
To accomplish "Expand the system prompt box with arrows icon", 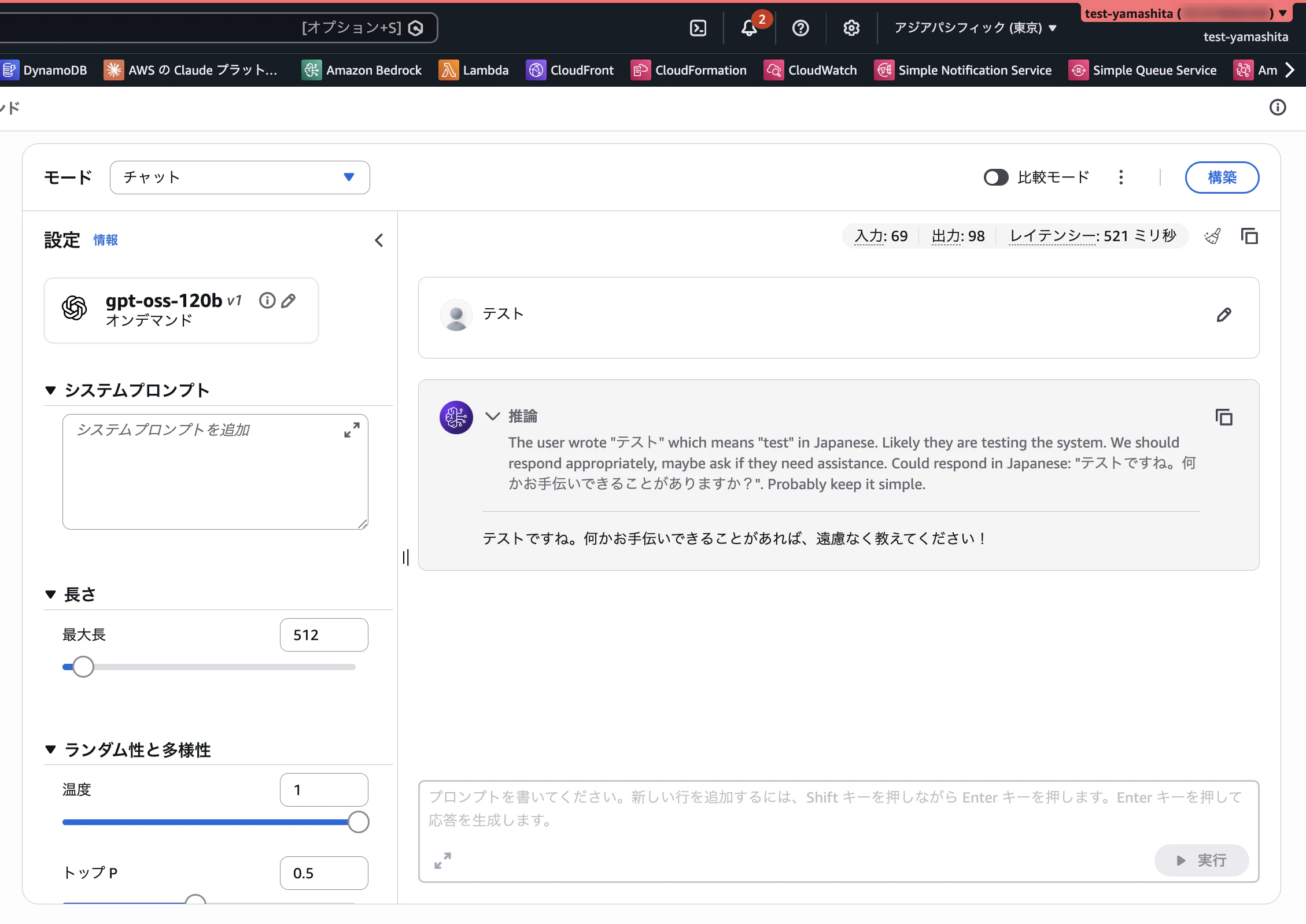I will pyautogui.click(x=352, y=430).
